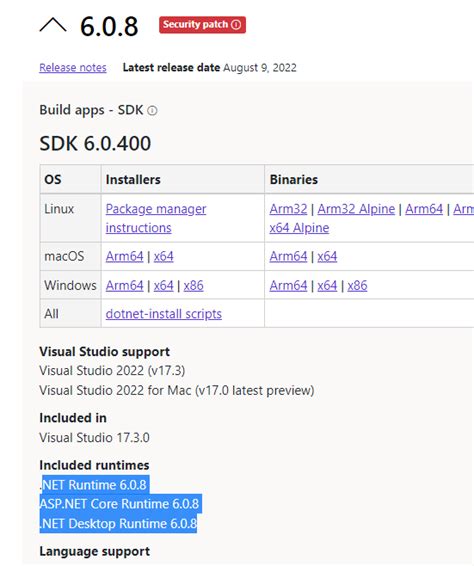Download Linux x64 Alpine binary
Viewport: 474px width, 566px height.
pos(299,228)
